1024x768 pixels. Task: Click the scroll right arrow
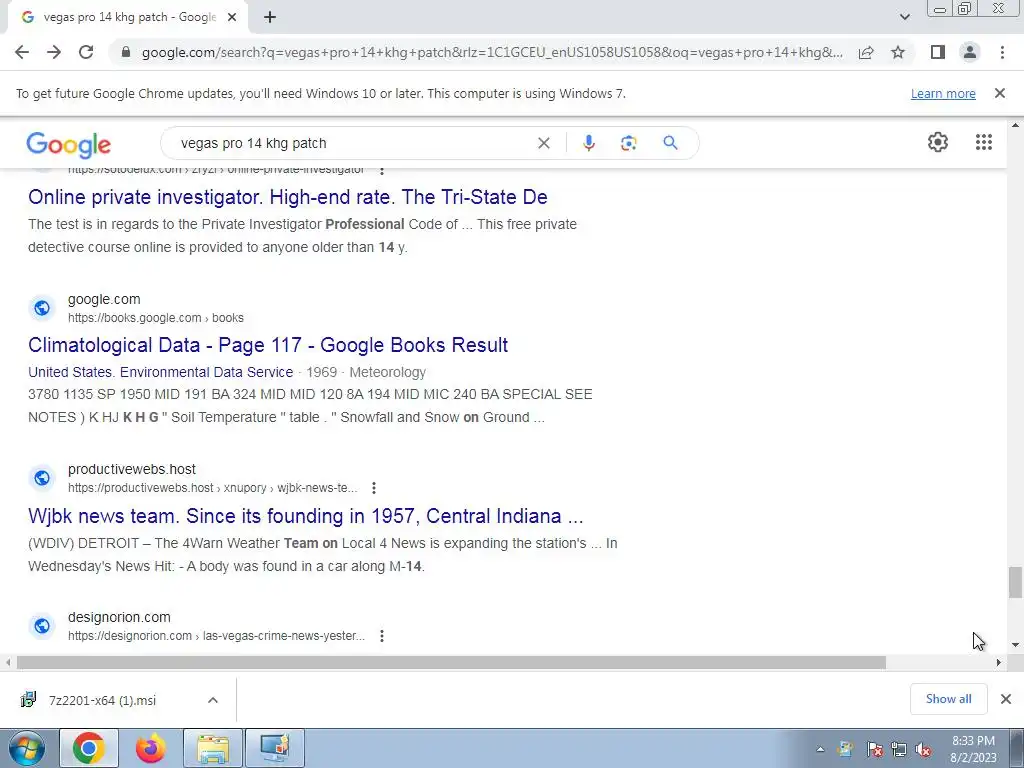(x=998, y=662)
